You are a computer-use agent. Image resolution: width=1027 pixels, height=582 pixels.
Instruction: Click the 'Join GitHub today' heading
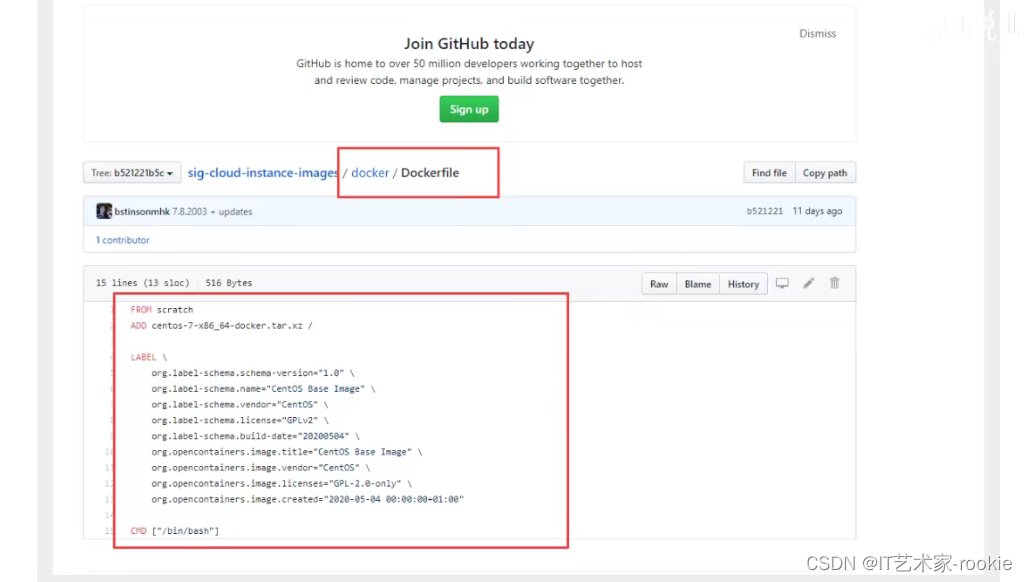click(469, 44)
